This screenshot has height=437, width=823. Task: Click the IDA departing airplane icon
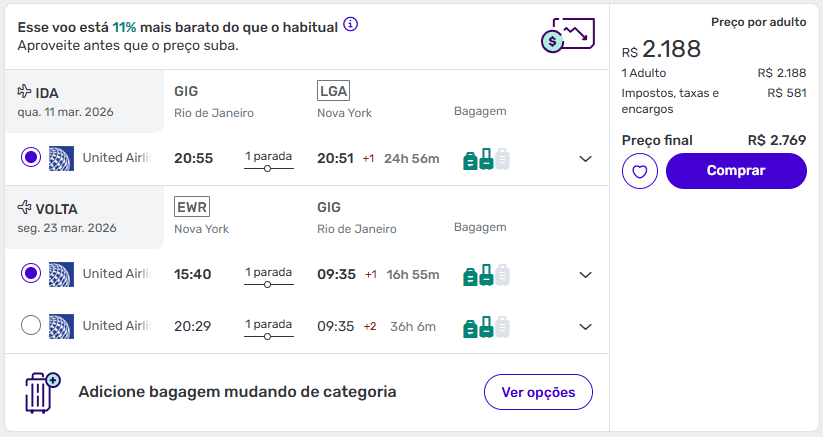[24, 92]
